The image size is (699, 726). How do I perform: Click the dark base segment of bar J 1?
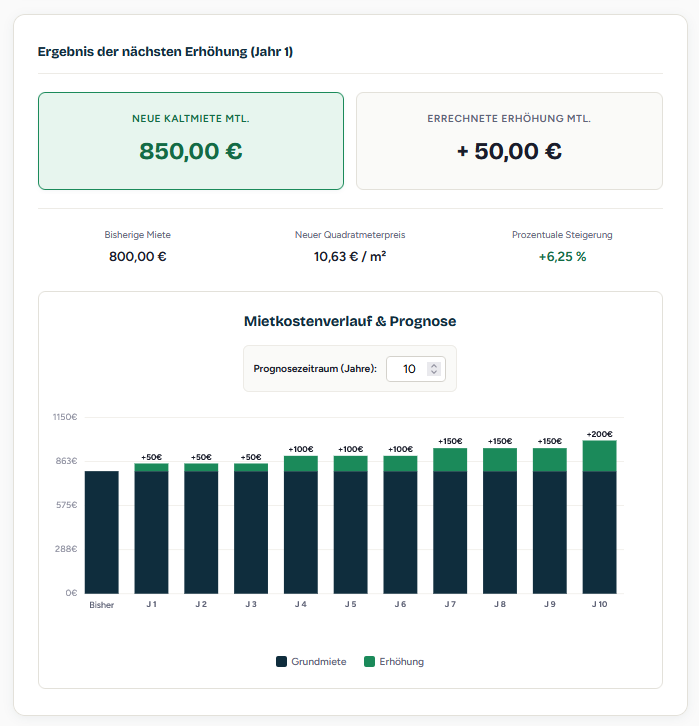[151, 532]
